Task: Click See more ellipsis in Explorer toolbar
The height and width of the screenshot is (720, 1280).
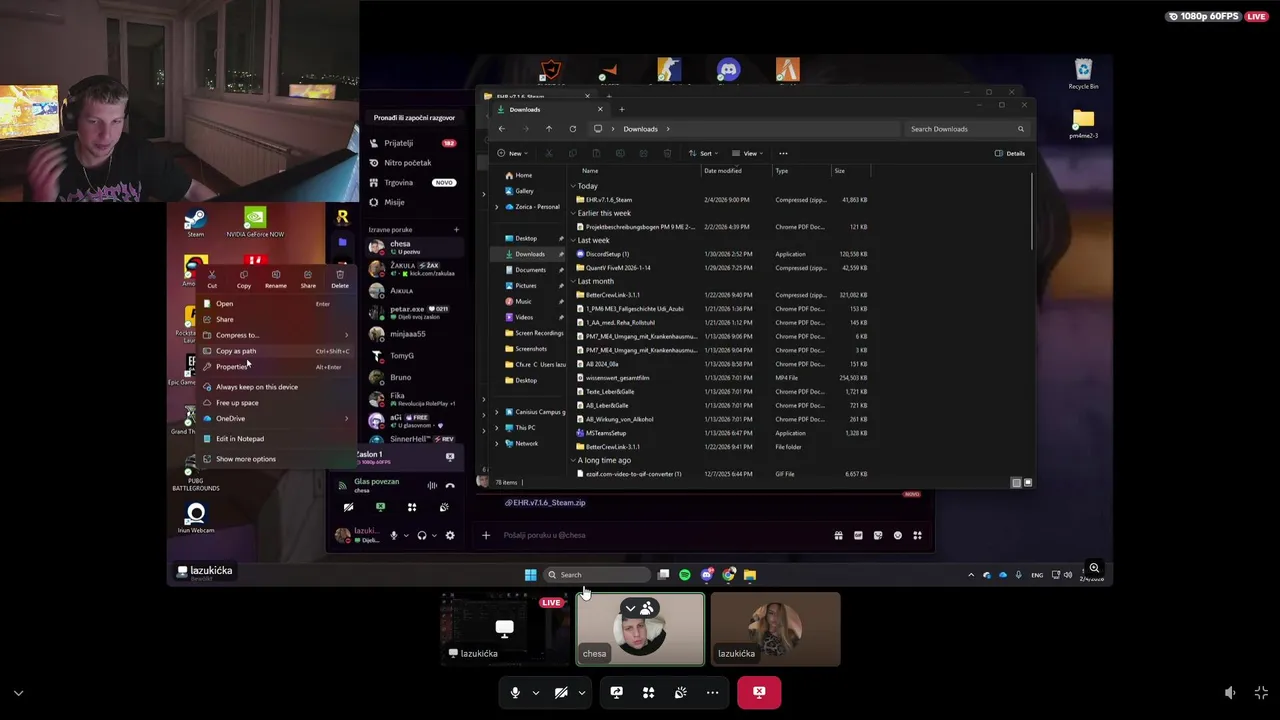Action: (x=783, y=153)
